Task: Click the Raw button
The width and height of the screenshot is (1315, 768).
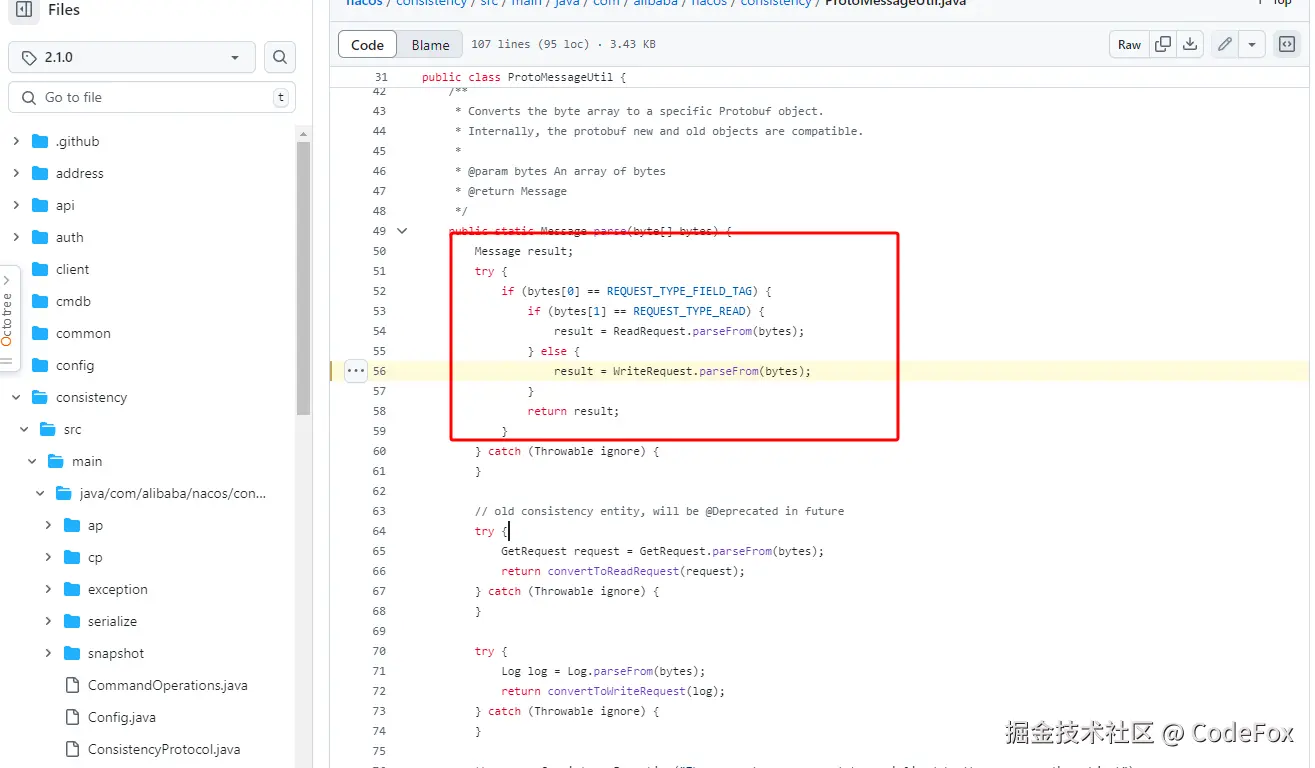Action: [1129, 45]
